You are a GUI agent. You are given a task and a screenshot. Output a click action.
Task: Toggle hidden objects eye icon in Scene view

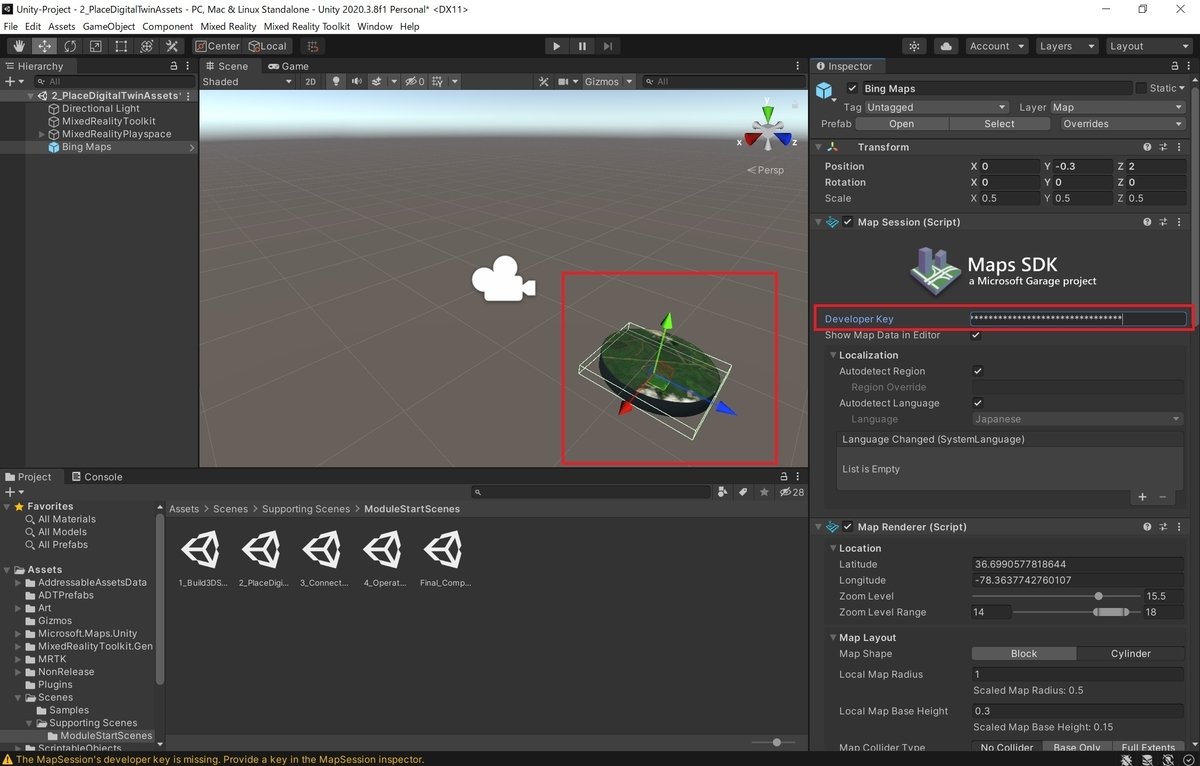click(x=412, y=81)
